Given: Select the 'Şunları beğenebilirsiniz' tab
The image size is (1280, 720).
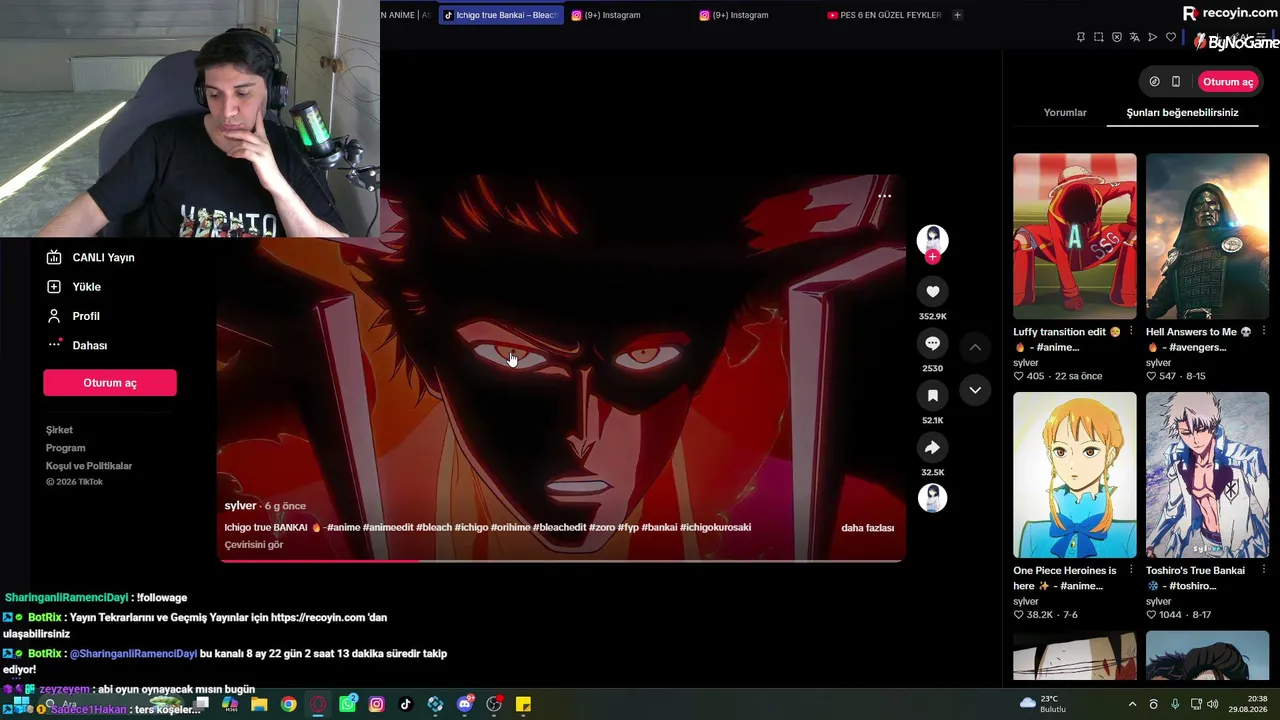Looking at the screenshot, I should (x=1182, y=113).
